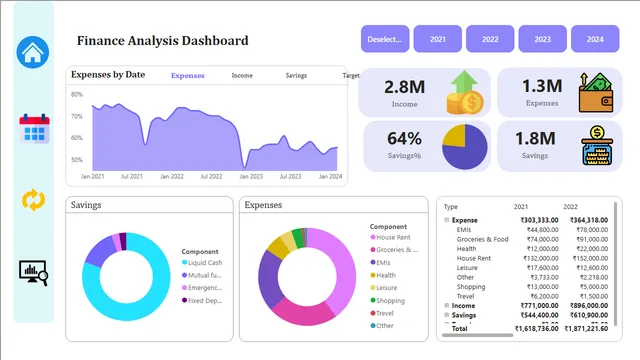Filter dashboard by year 2021
The width and height of the screenshot is (640, 360).
point(438,39)
